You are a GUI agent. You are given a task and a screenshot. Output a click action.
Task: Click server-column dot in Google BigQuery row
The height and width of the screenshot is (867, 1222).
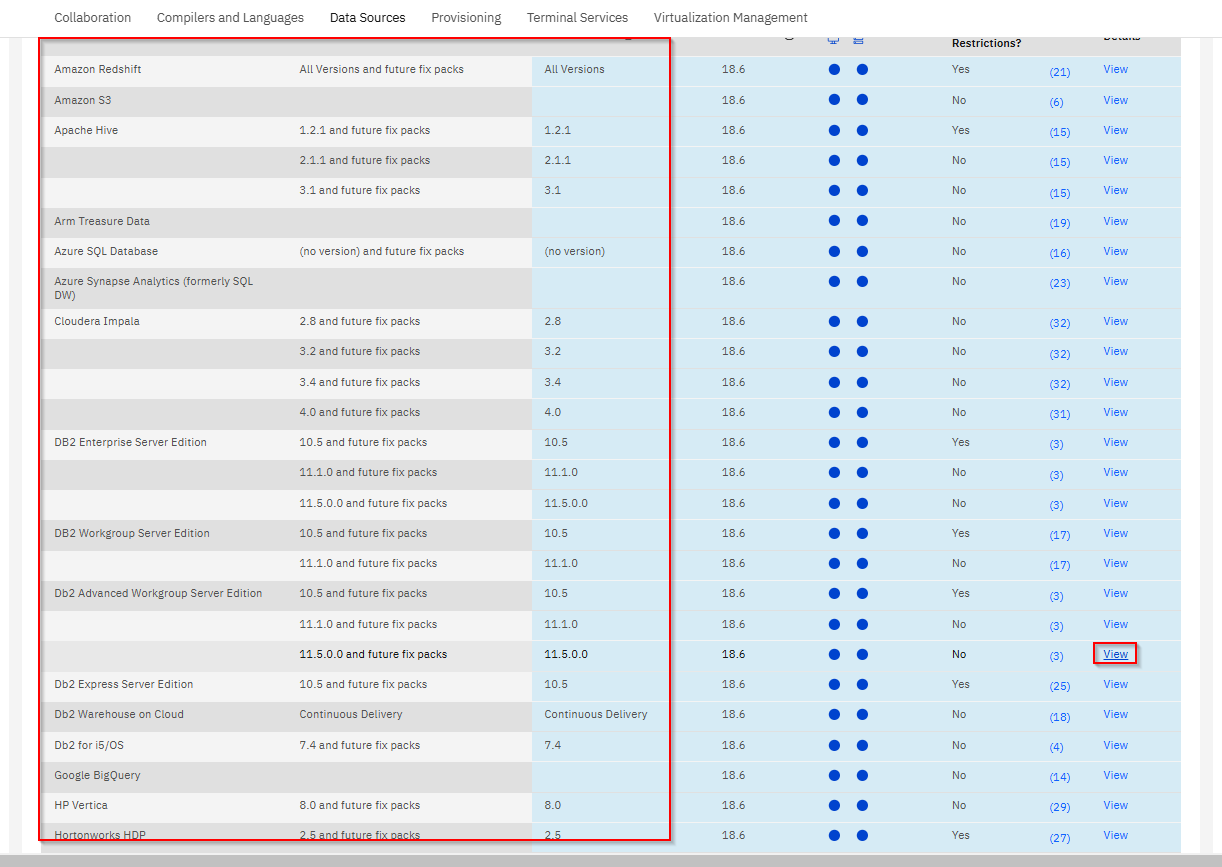[x=862, y=775]
